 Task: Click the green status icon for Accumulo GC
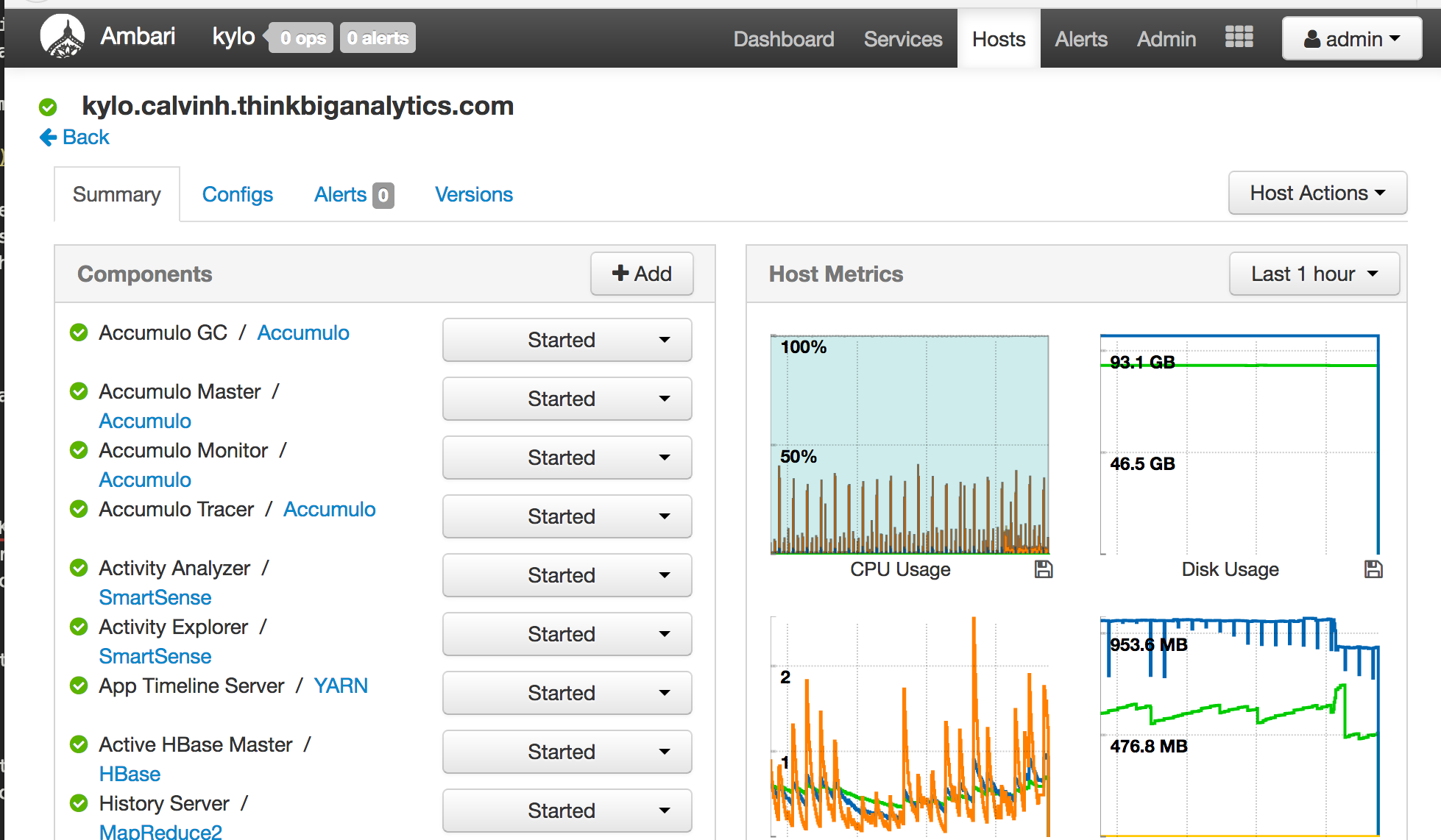[x=79, y=332]
